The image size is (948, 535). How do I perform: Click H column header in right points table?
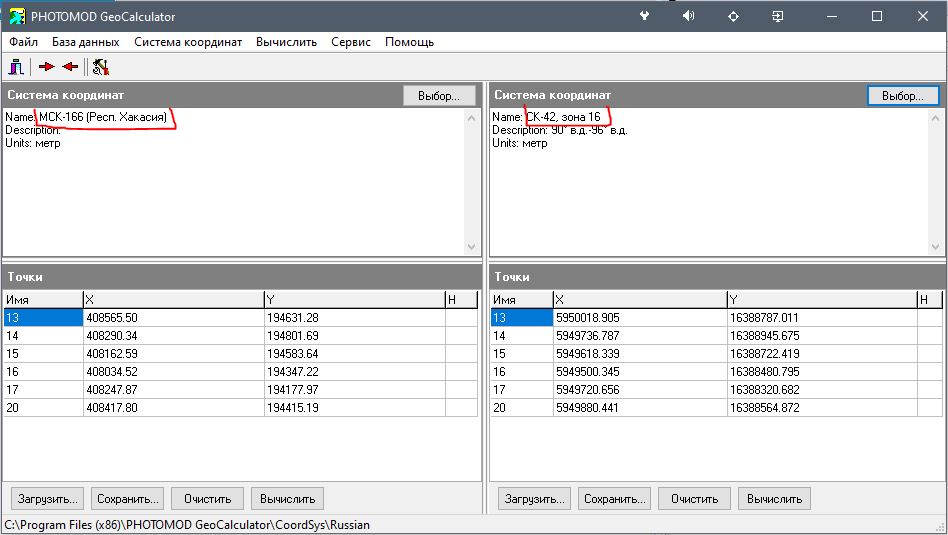point(929,299)
